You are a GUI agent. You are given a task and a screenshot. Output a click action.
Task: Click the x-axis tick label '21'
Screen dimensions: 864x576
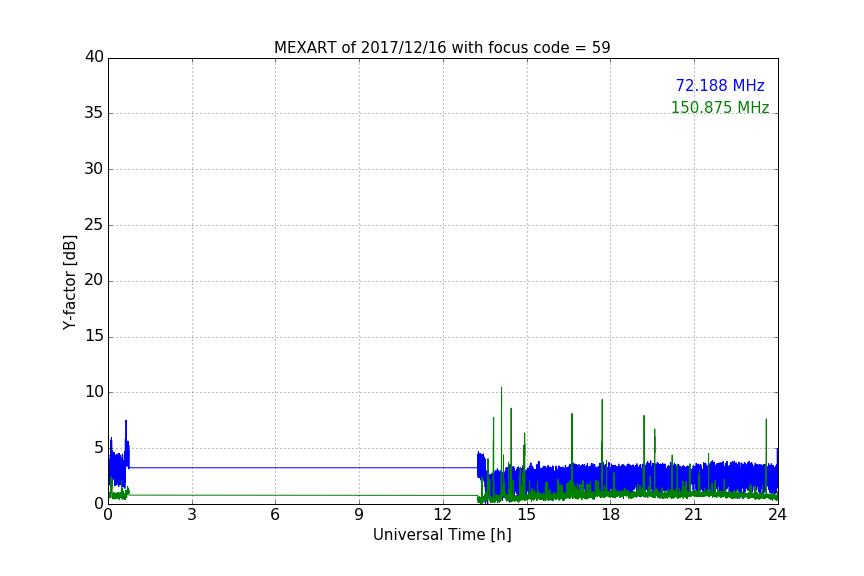pos(694,515)
